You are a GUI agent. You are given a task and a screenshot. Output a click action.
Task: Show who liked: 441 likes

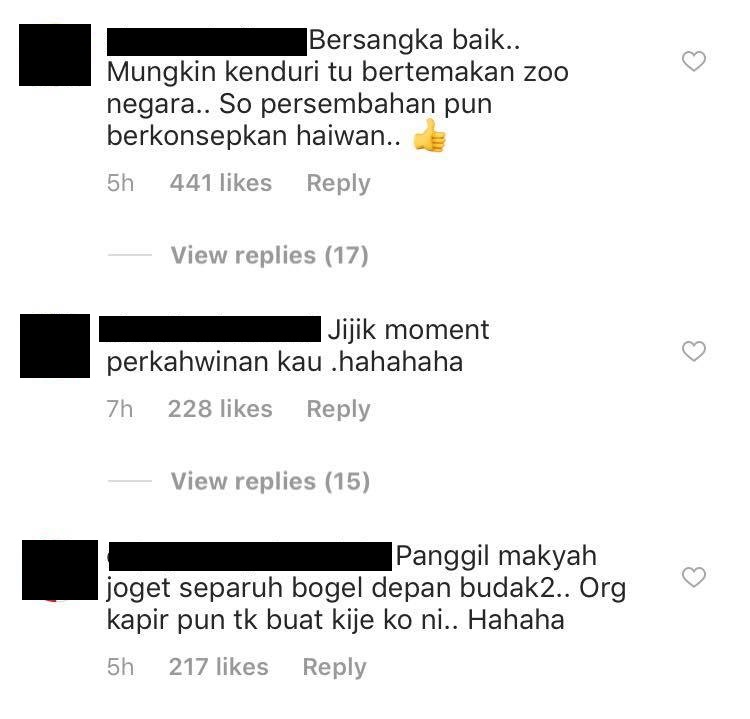[221, 183]
